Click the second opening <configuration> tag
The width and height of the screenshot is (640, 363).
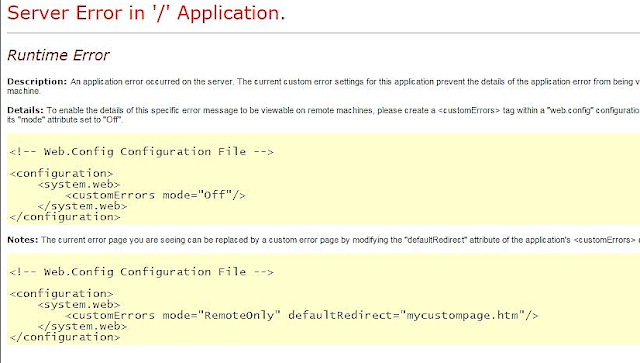point(61,294)
